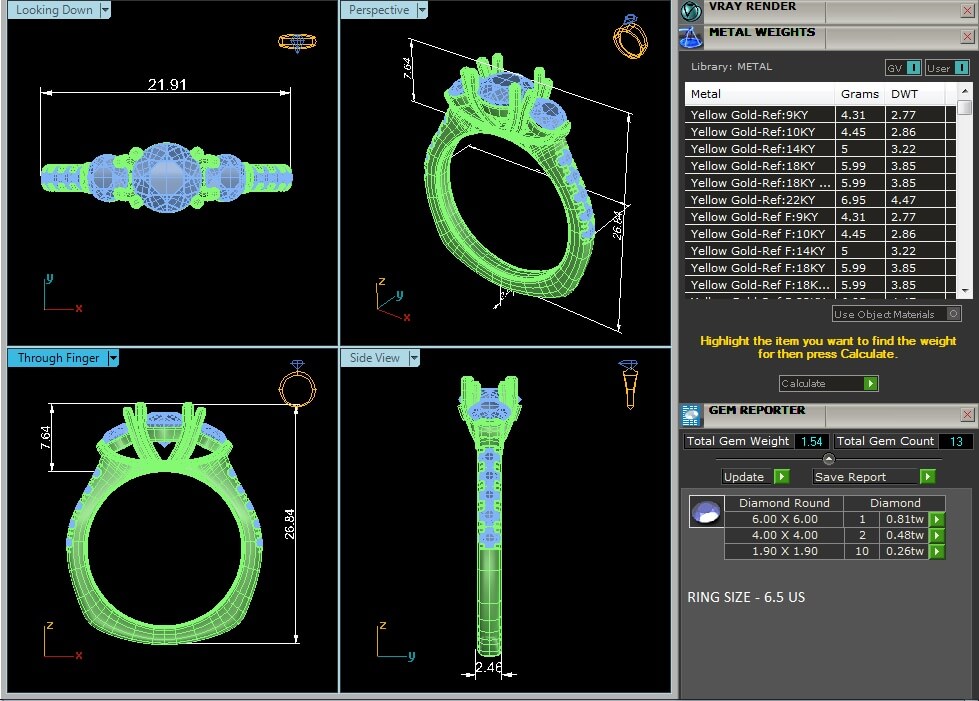Click the round diamond gem thumbnail

[706, 513]
